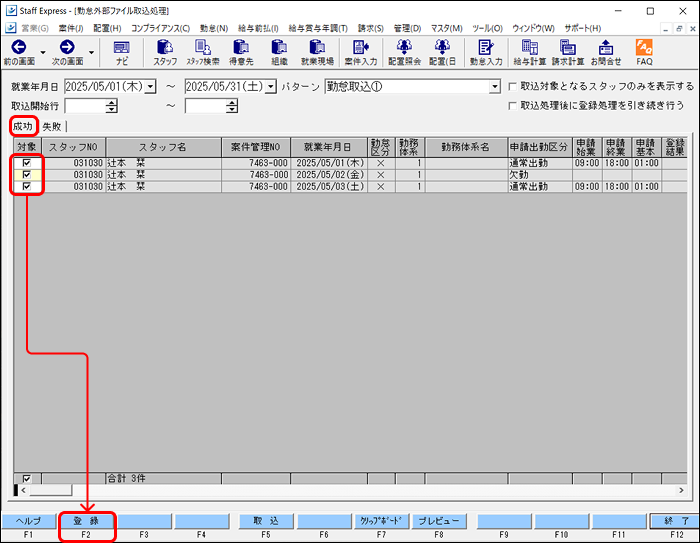
Task: Open the ツール(O) menu
Action: pyautogui.click(x=487, y=28)
